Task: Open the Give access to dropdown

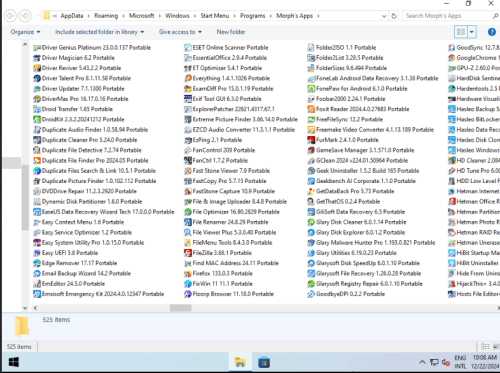Action: tap(180, 32)
